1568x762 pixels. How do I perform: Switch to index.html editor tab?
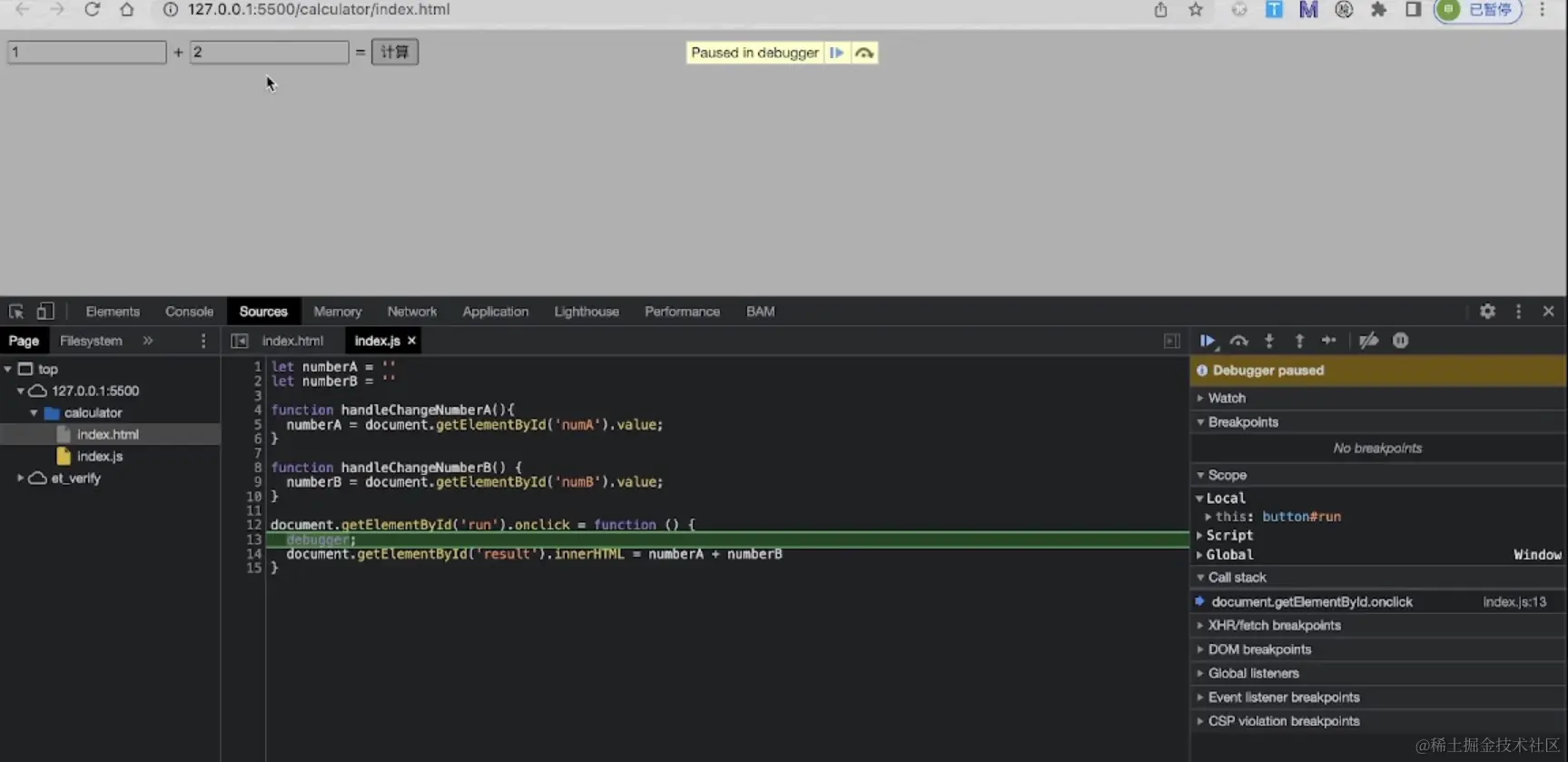pos(292,341)
